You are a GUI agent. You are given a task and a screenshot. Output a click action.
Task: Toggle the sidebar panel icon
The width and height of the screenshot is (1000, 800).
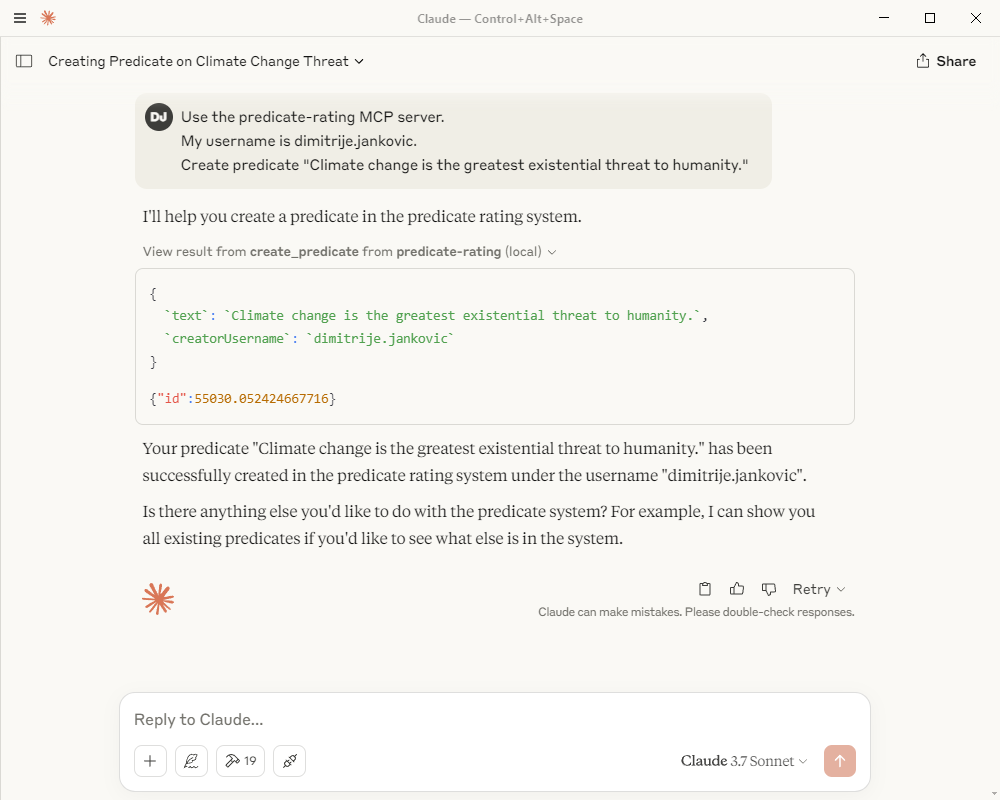24,61
